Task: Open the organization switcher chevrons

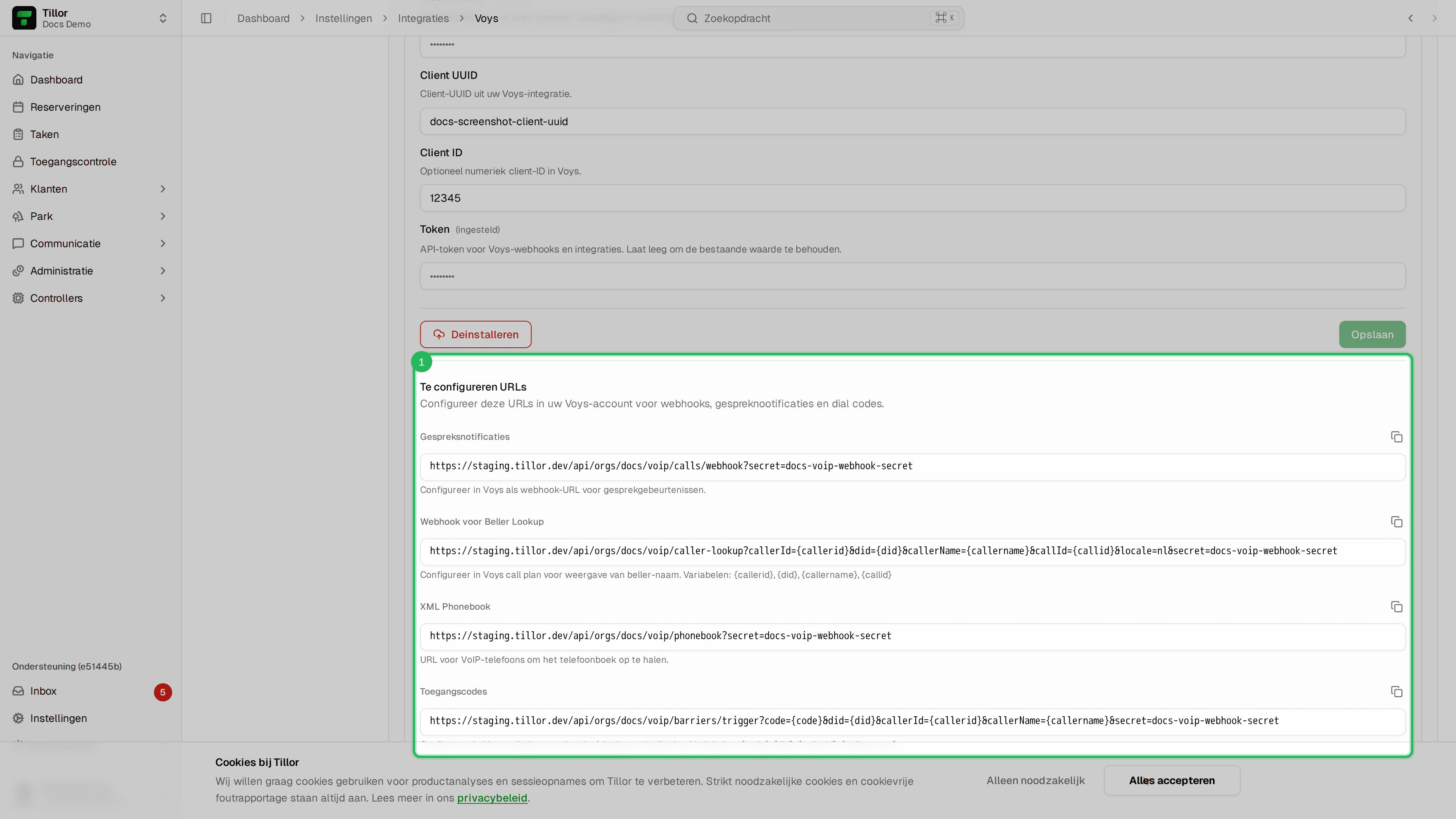Action: [x=163, y=18]
